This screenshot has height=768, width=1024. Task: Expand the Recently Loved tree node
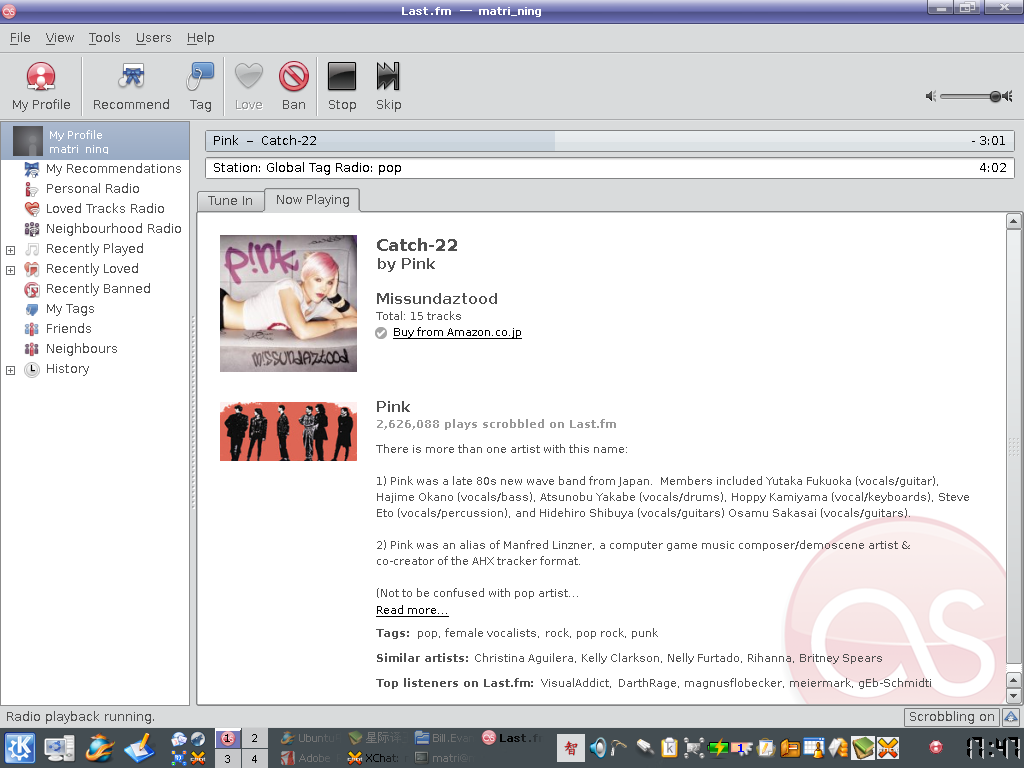[x=10, y=270]
